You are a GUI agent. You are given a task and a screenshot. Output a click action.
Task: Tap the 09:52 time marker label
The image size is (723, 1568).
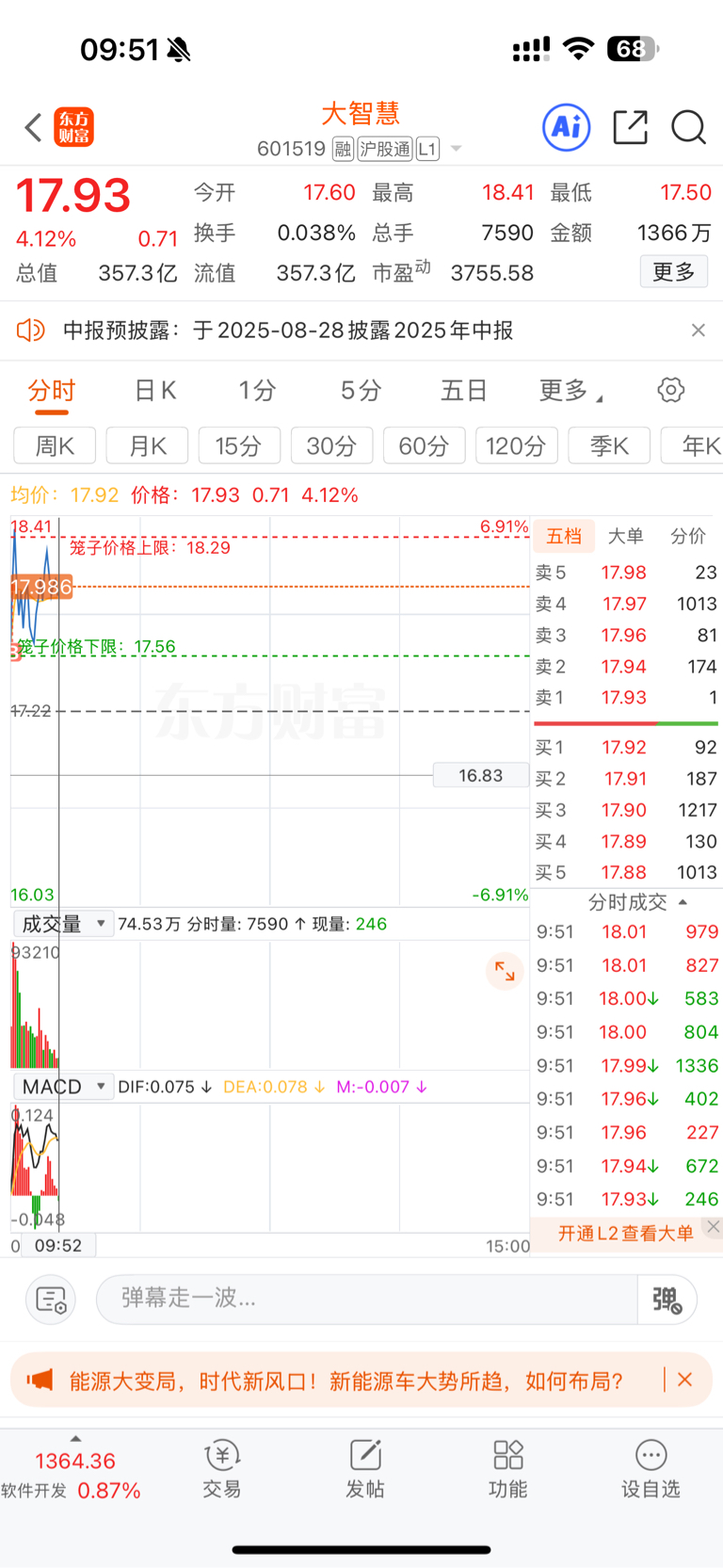click(x=58, y=1245)
